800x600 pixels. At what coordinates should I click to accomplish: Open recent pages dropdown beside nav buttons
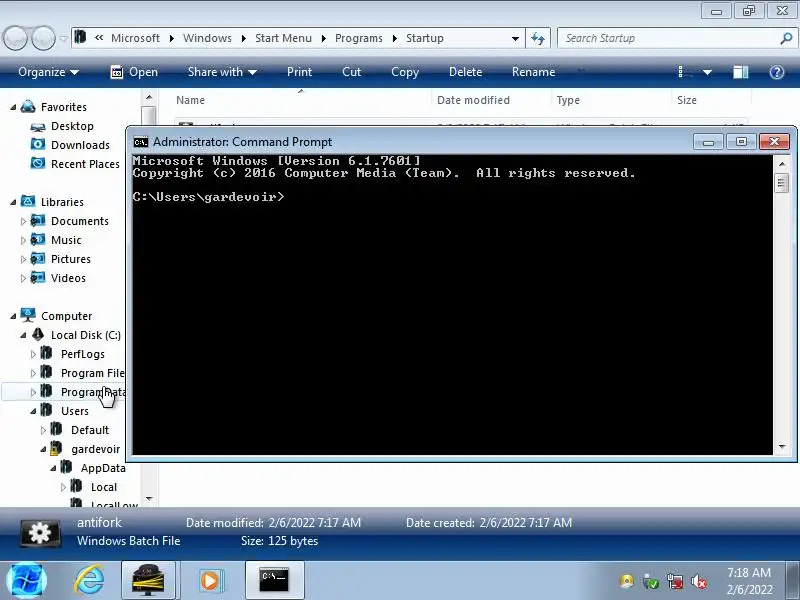(x=63, y=38)
